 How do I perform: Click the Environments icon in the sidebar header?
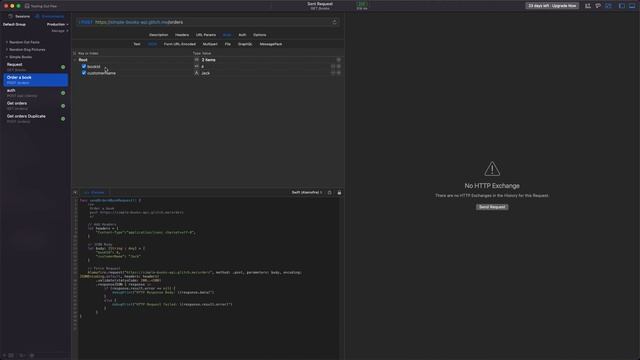[37, 16]
